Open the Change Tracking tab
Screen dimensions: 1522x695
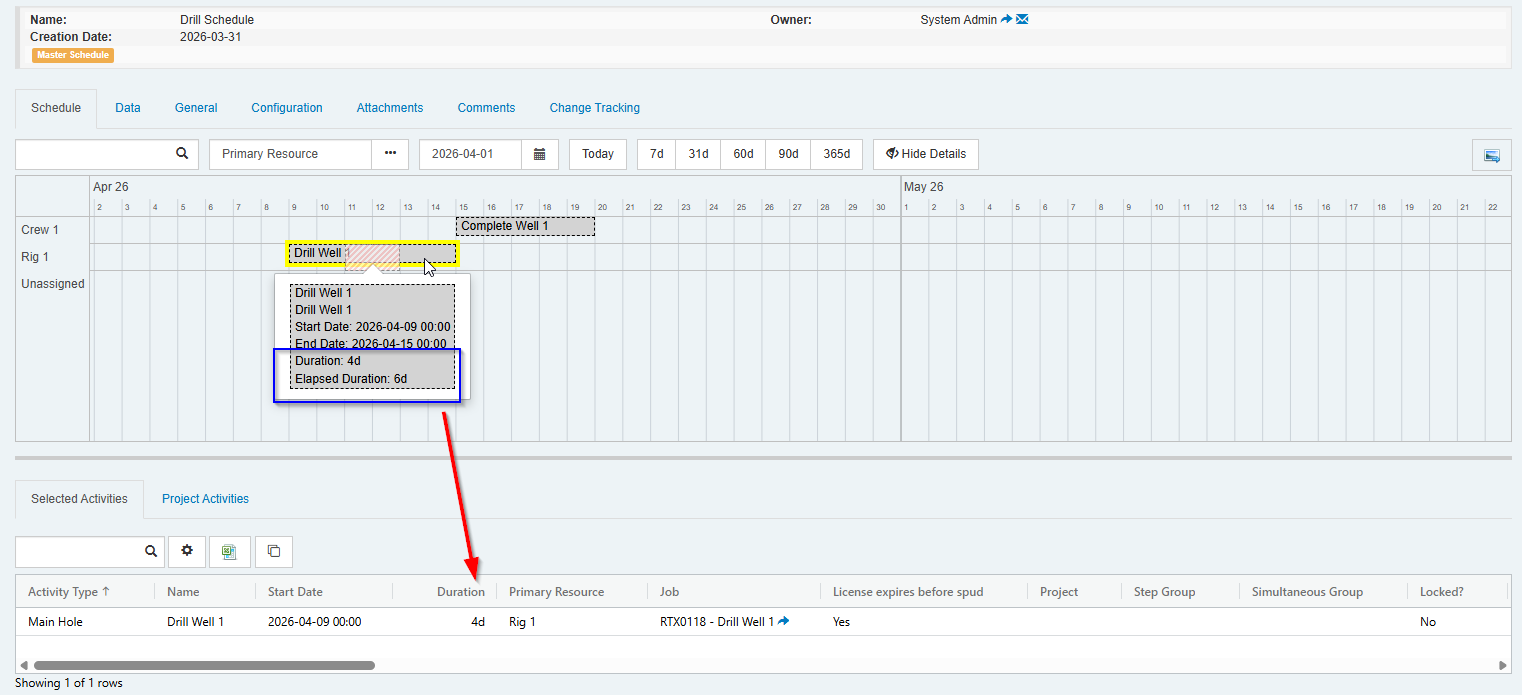point(594,108)
